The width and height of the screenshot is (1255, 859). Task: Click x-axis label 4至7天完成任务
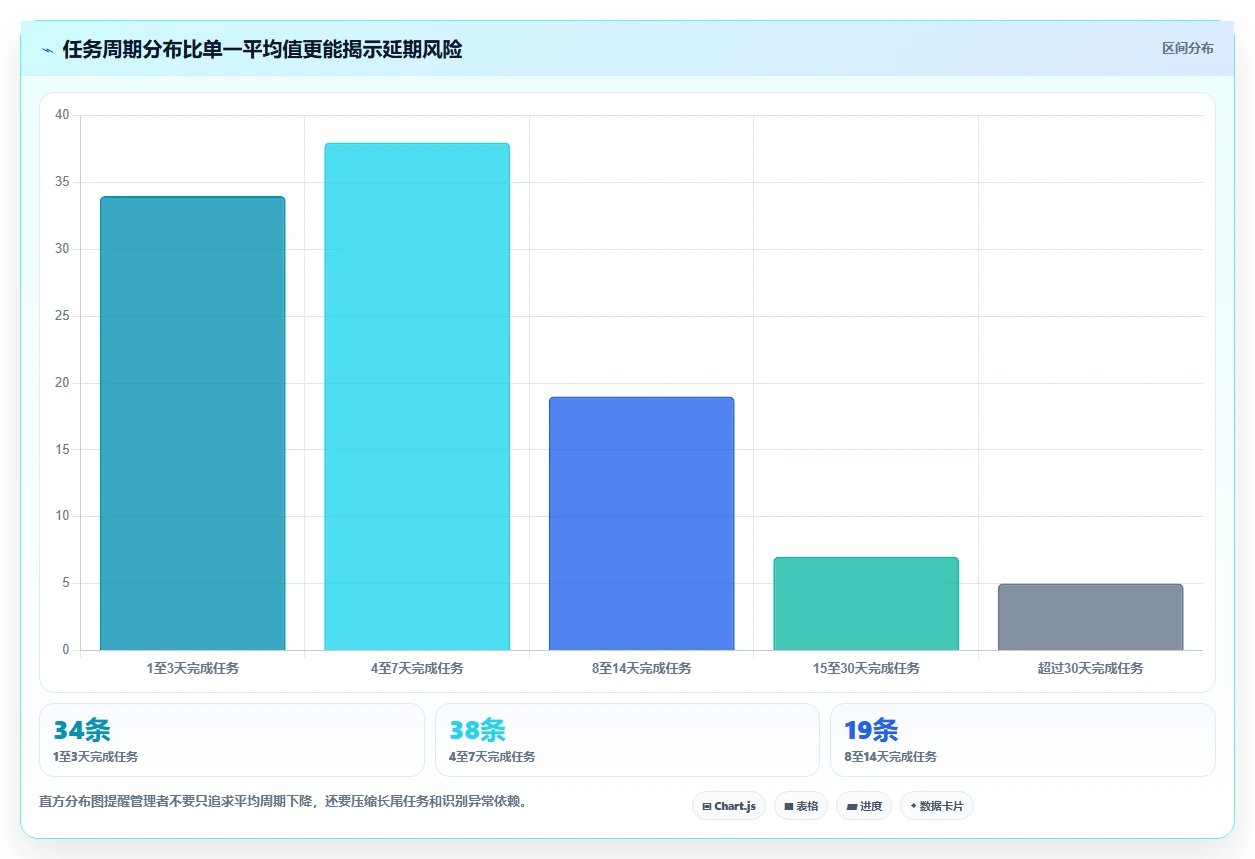click(x=417, y=668)
